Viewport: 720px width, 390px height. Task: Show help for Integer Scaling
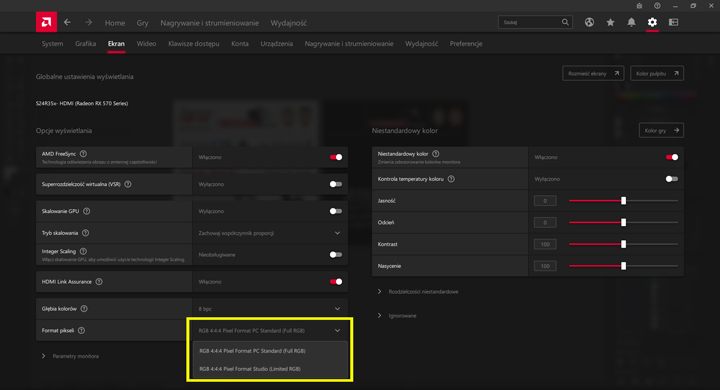83,251
